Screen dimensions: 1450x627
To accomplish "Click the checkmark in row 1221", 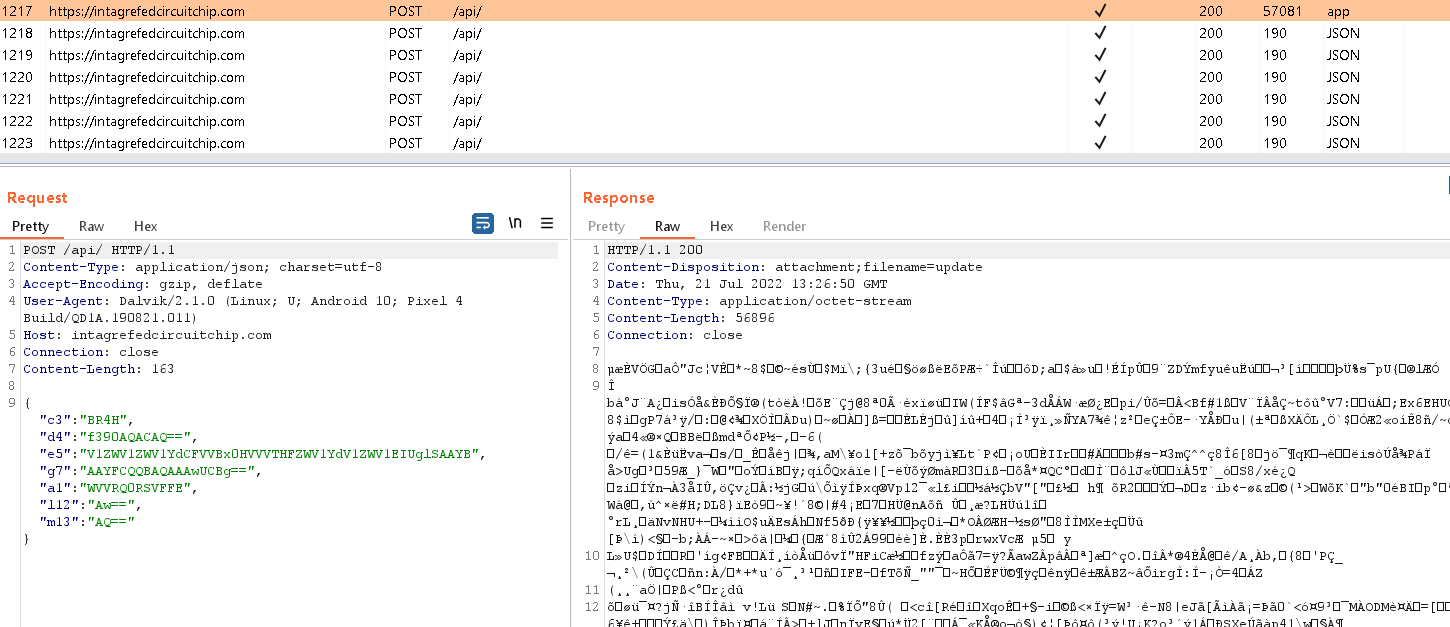I will pos(1100,100).
